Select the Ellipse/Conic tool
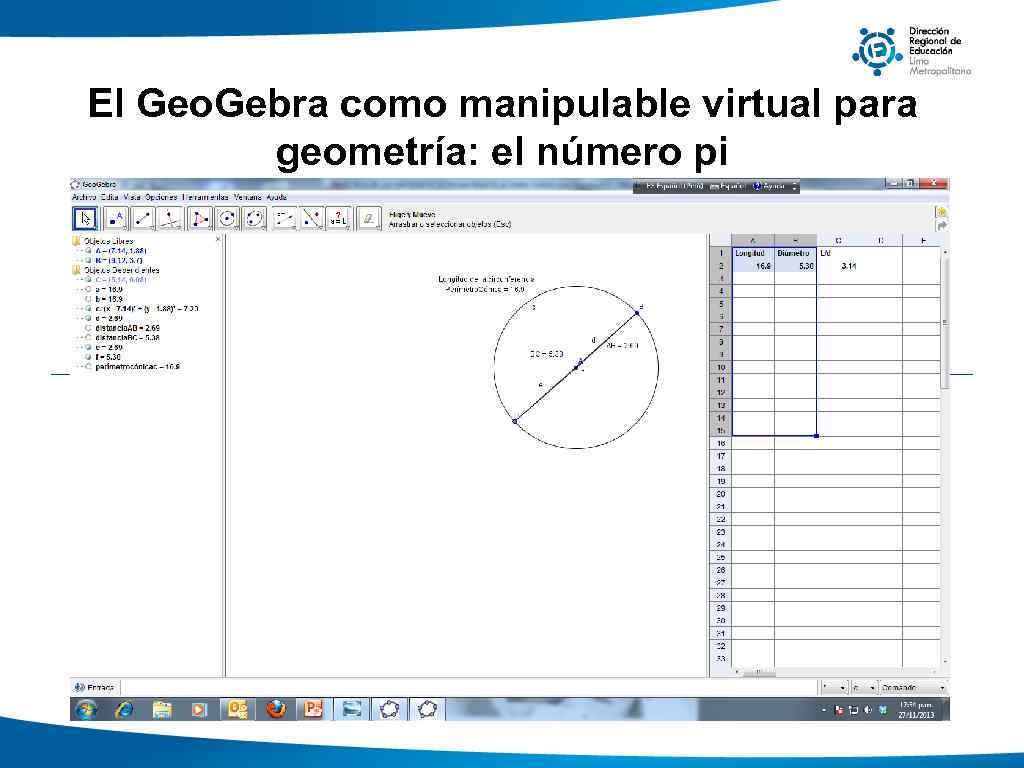 pyautogui.click(x=254, y=219)
